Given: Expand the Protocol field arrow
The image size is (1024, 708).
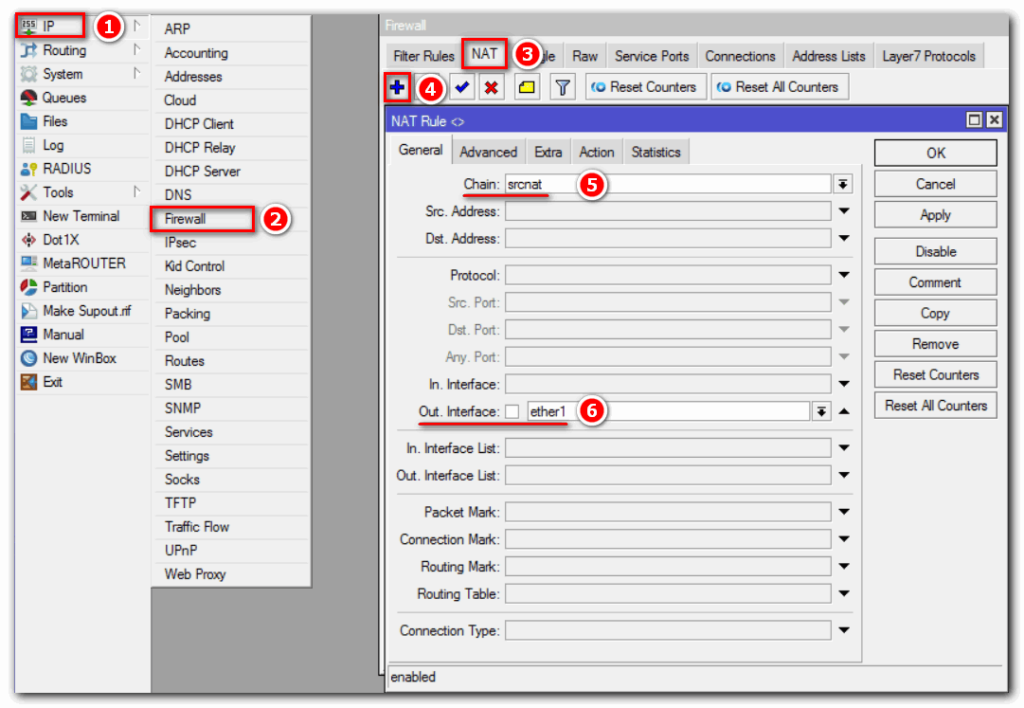Looking at the screenshot, I should [843, 275].
